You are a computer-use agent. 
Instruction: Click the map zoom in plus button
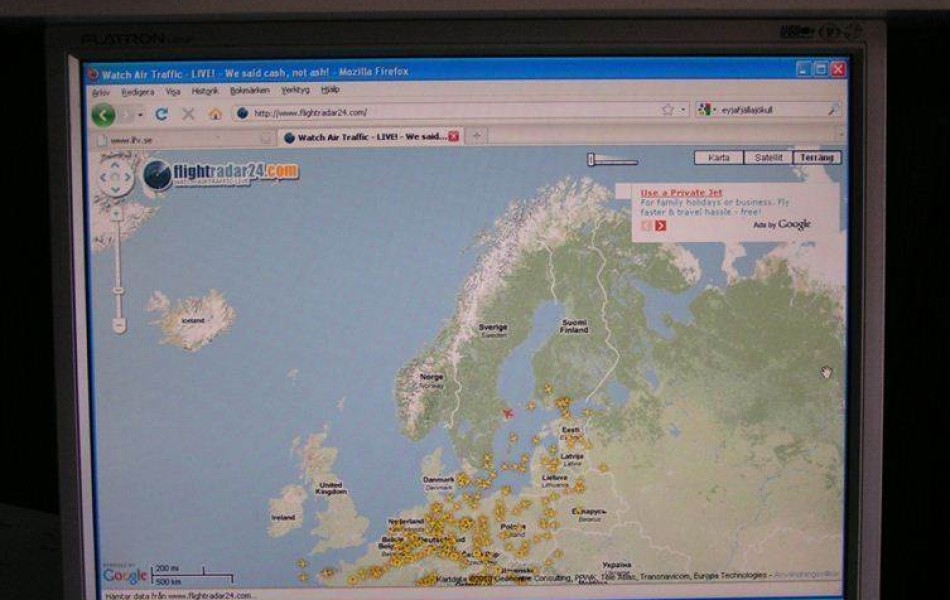coord(117,213)
